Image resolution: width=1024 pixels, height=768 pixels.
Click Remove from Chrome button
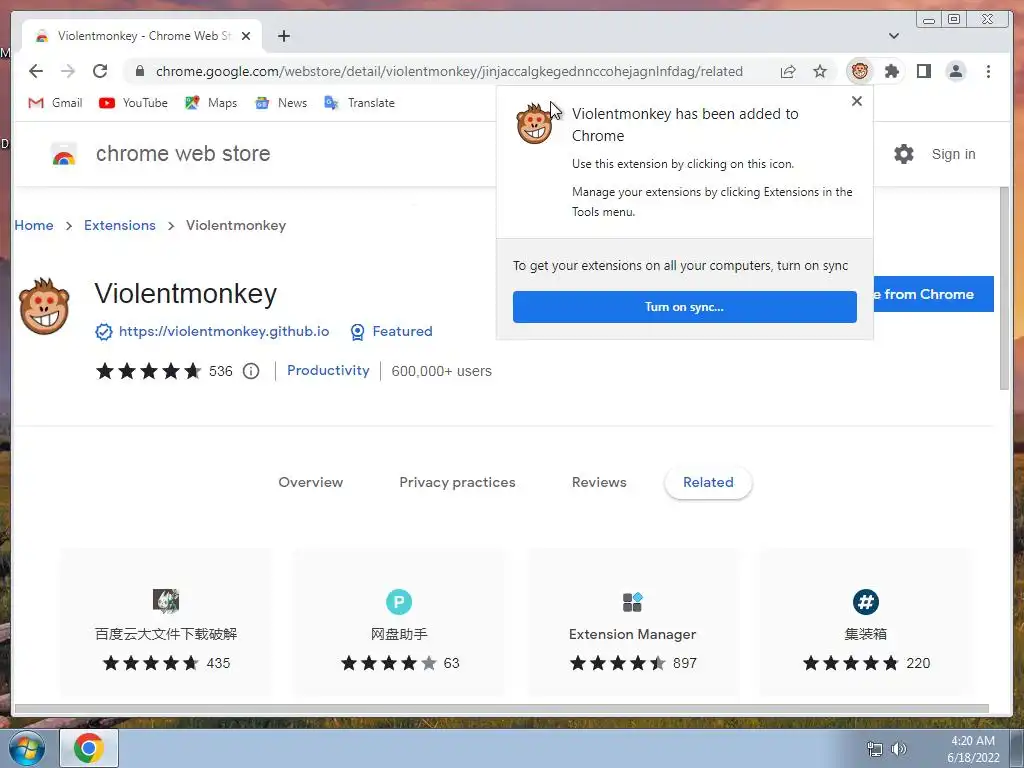[x=933, y=294]
